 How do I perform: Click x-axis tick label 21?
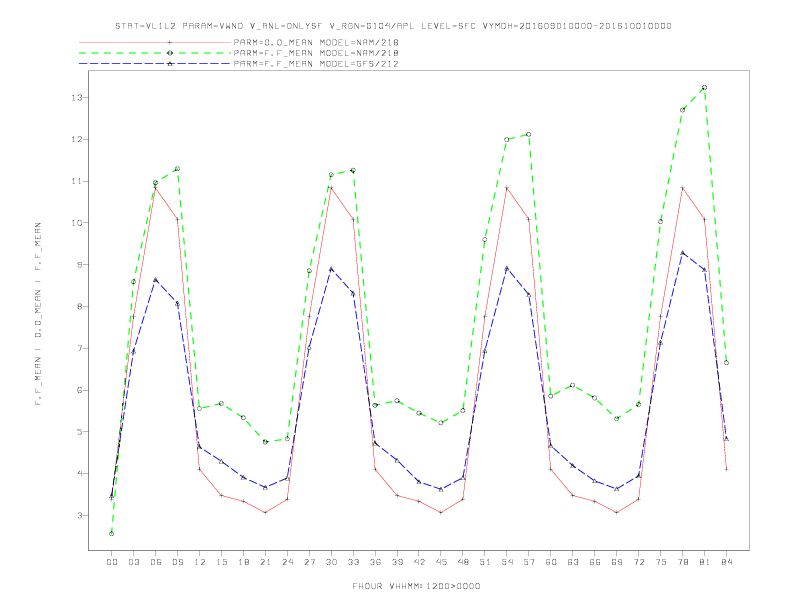click(x=265, y=562)
